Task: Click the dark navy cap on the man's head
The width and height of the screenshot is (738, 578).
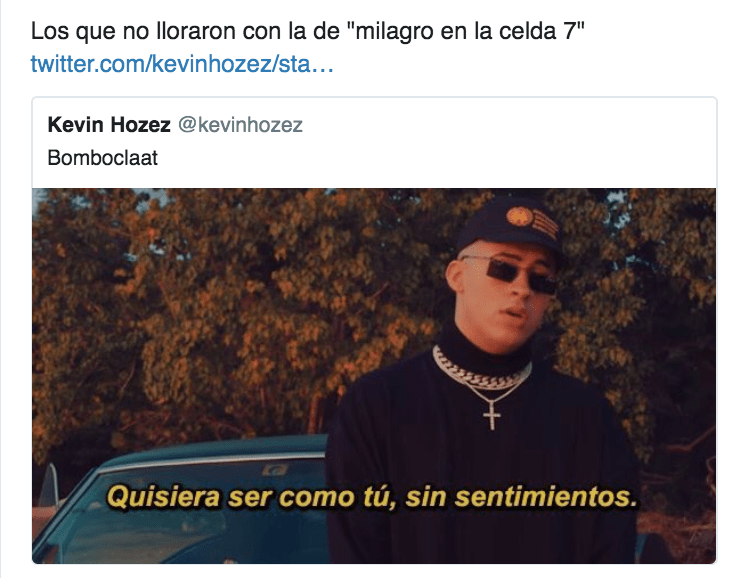Action: (511, 227)
